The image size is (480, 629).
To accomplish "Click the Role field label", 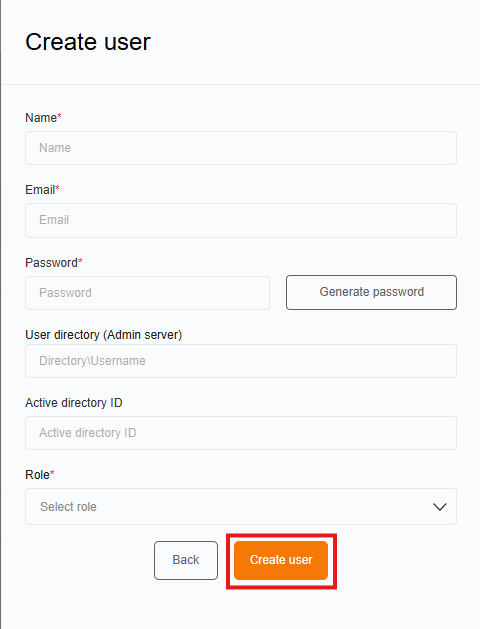I will 37,475.
